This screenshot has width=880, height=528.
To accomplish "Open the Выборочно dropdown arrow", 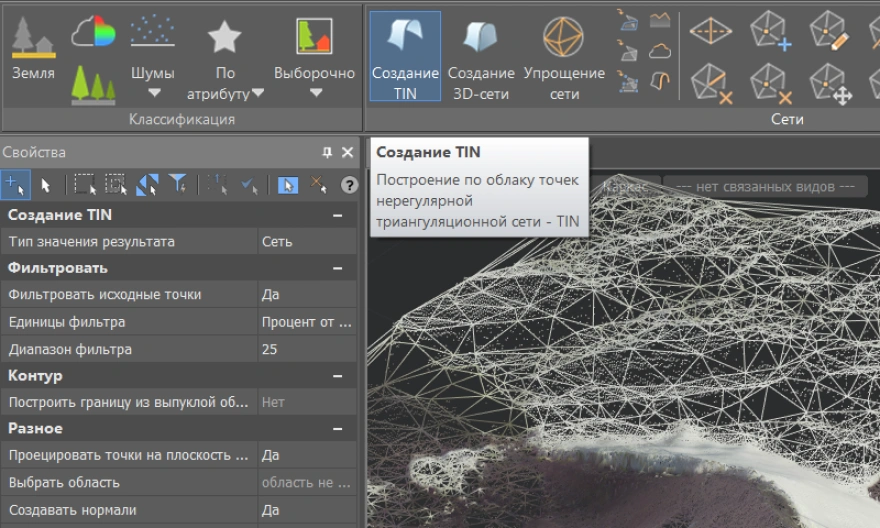I will (315, 94).
